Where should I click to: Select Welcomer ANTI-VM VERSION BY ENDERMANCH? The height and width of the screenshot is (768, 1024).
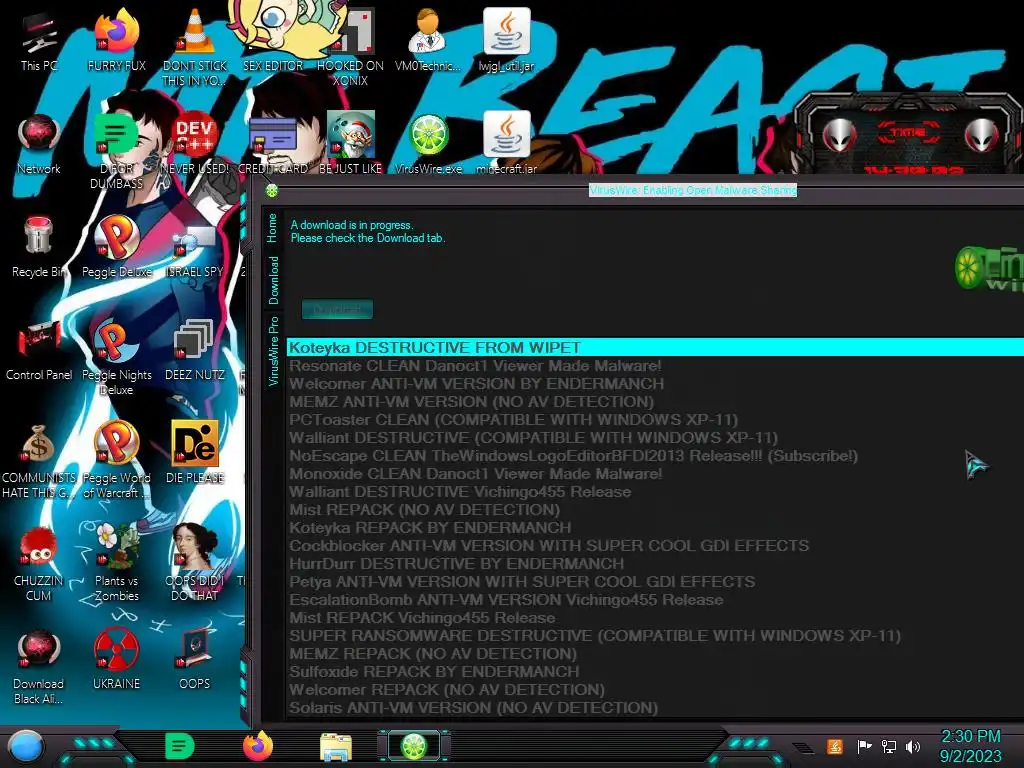tap(655, 383)
